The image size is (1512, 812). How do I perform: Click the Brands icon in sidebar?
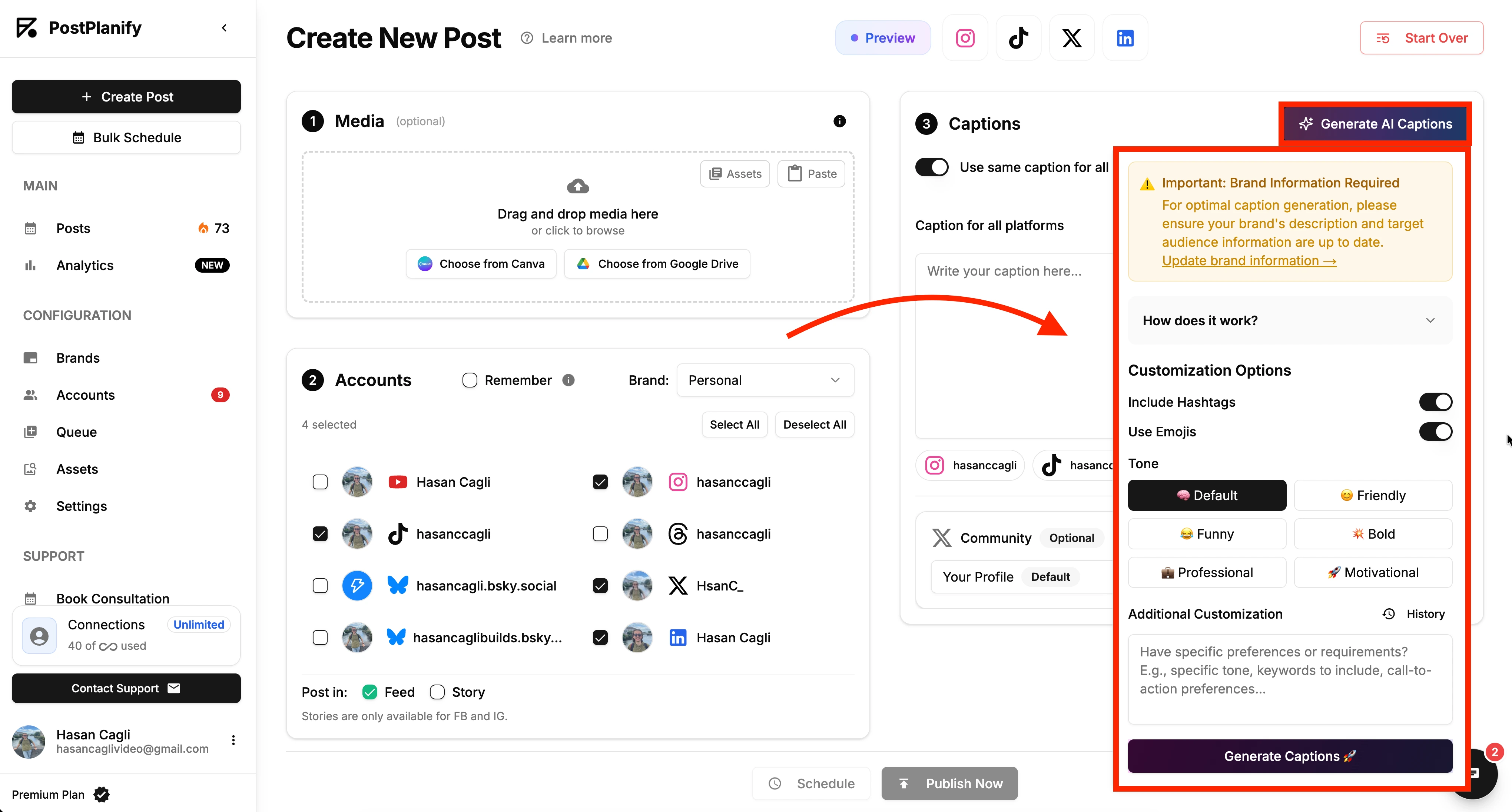30,358
